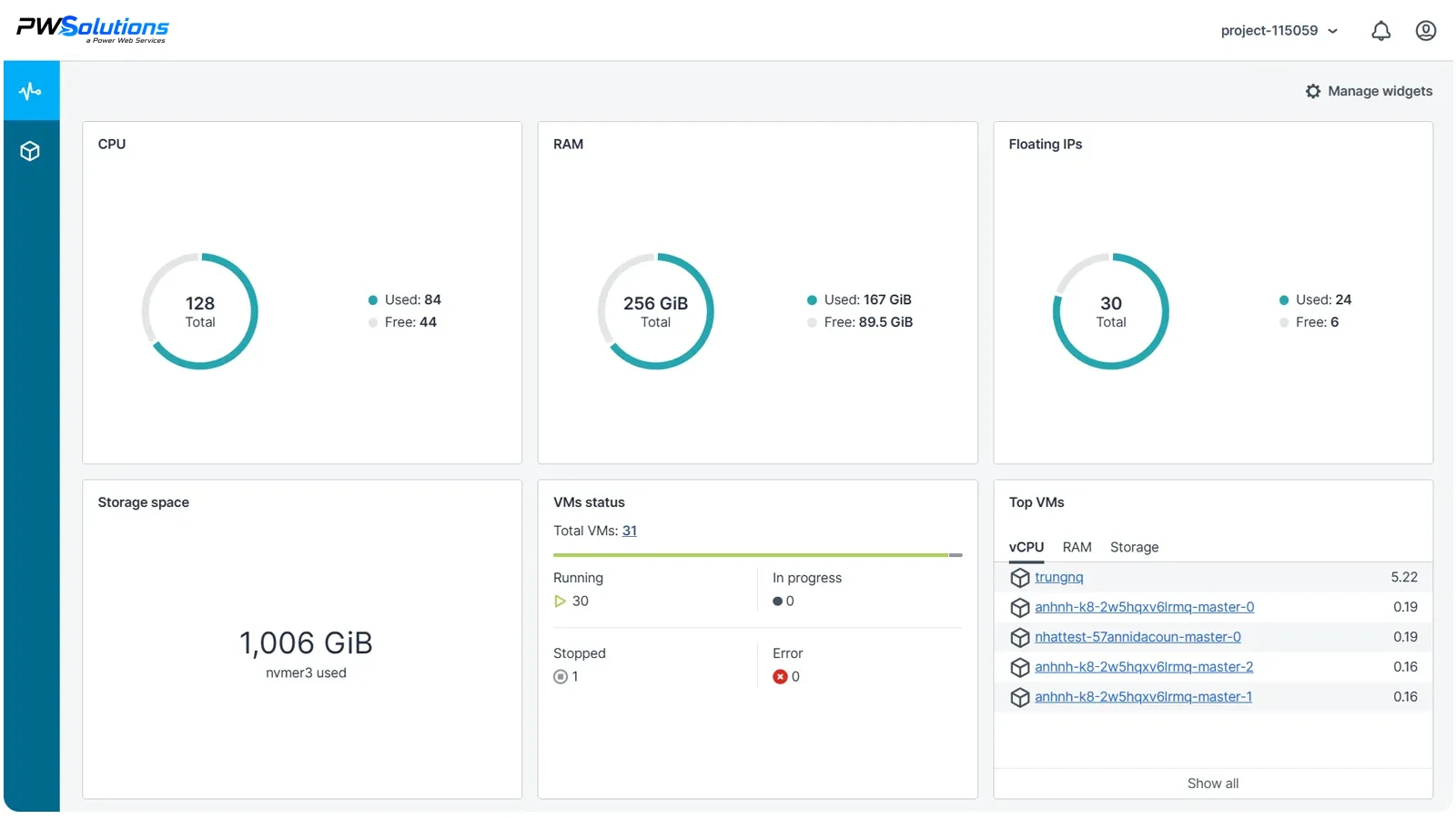
Task: Click the Top VMs widget title
Action: tap(1036, 503)
